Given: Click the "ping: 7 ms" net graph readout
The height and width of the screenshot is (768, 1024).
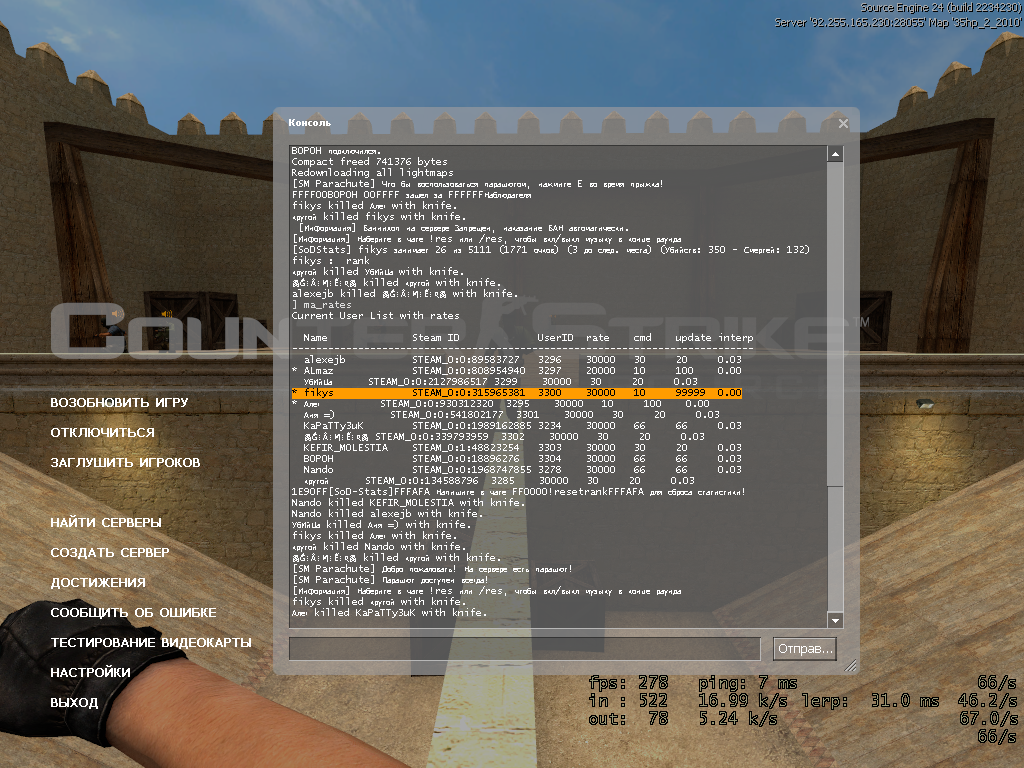Looking at the screenshot, I should (748, 683).
